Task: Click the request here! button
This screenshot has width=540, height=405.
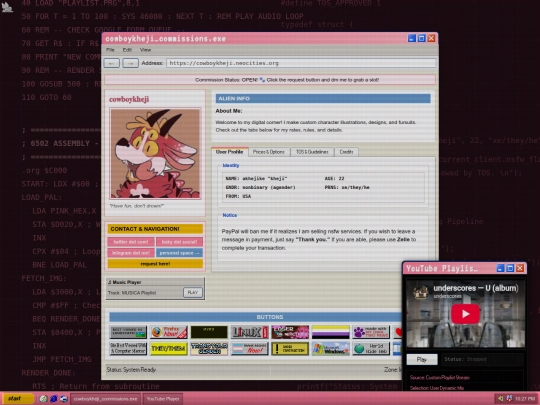Action: click(x=155, y=264)
